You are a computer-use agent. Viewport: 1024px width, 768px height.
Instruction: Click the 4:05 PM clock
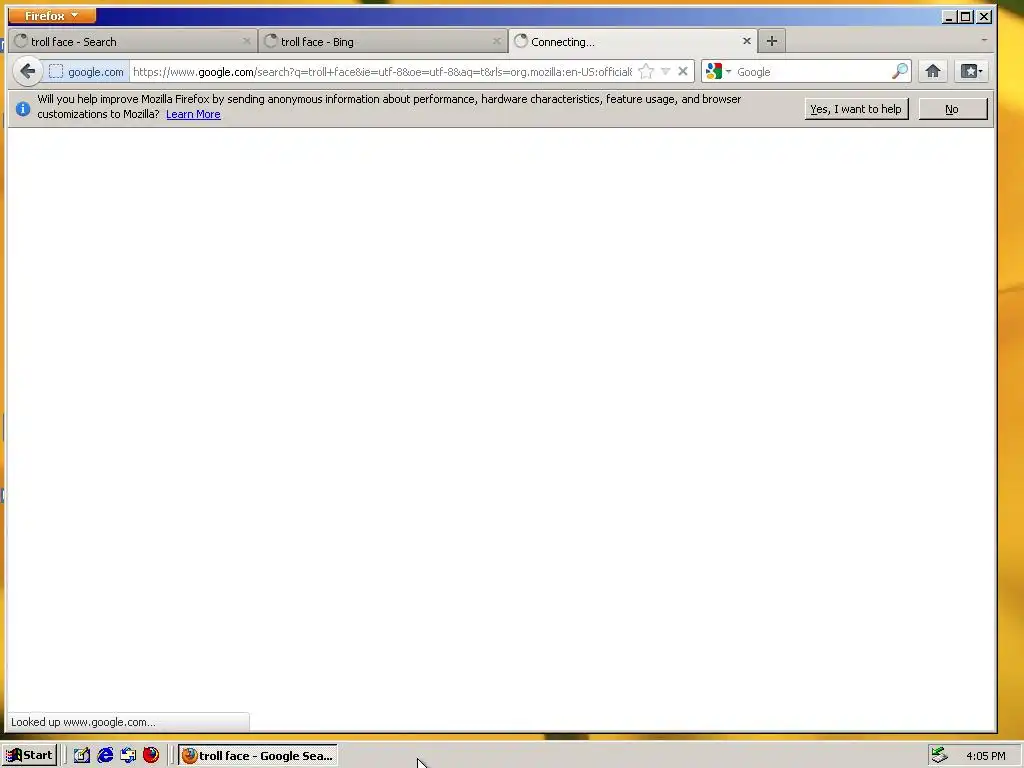pyautogui.click(x=985, y=756)
